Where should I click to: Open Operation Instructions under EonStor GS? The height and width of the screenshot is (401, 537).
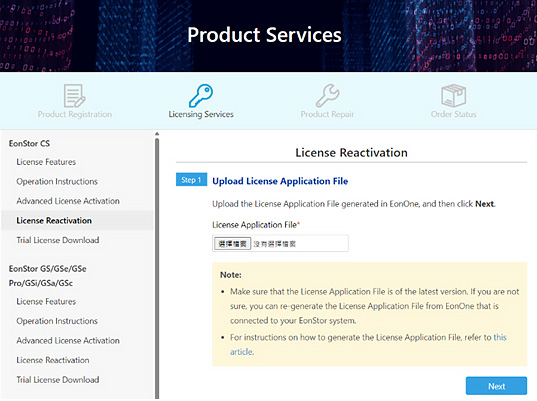[x=57, y=321]
